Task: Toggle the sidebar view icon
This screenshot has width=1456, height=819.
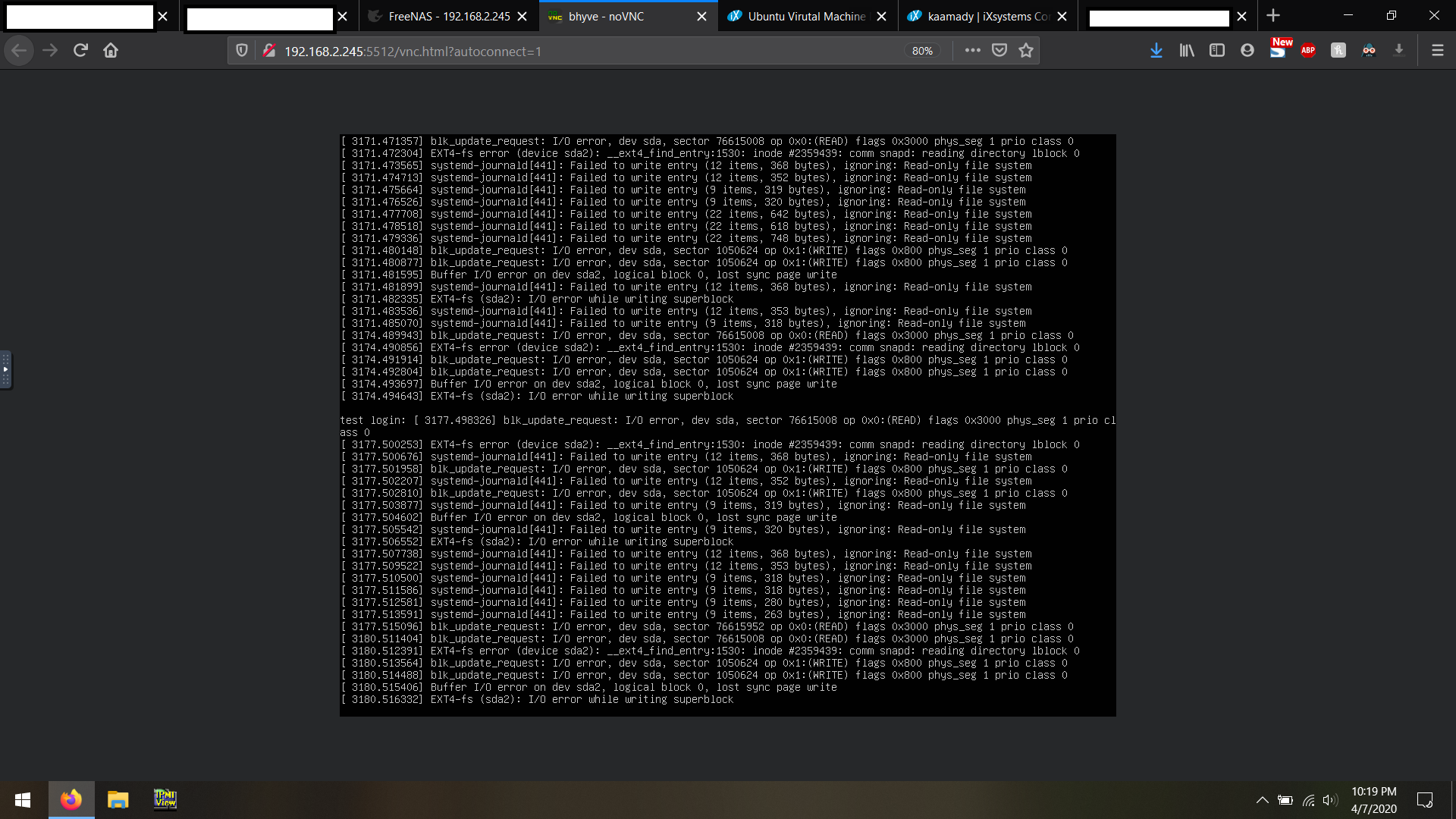Action: [1217, 51]
